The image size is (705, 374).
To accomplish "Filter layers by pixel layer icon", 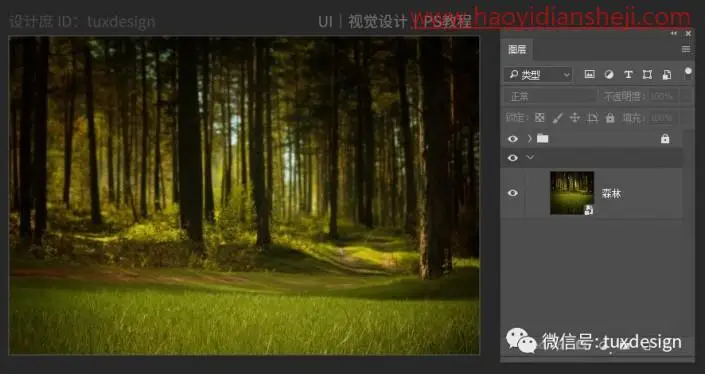I will (589, 75).
